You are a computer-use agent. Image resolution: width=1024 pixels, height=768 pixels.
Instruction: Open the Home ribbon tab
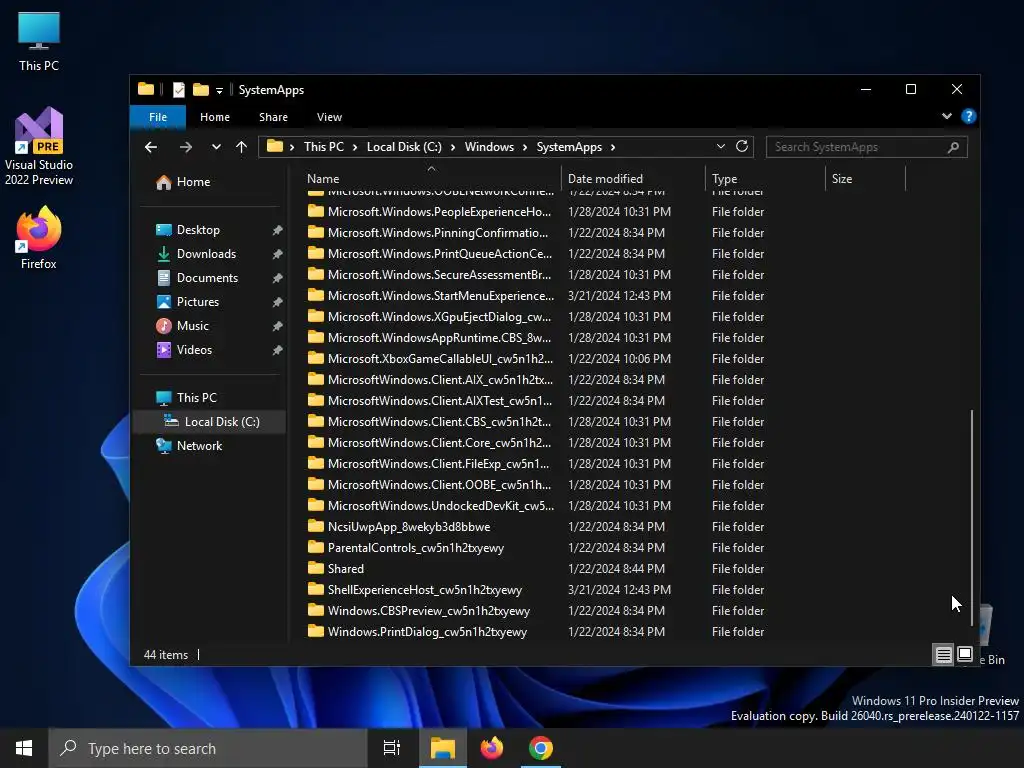click(x=215, y=117)
